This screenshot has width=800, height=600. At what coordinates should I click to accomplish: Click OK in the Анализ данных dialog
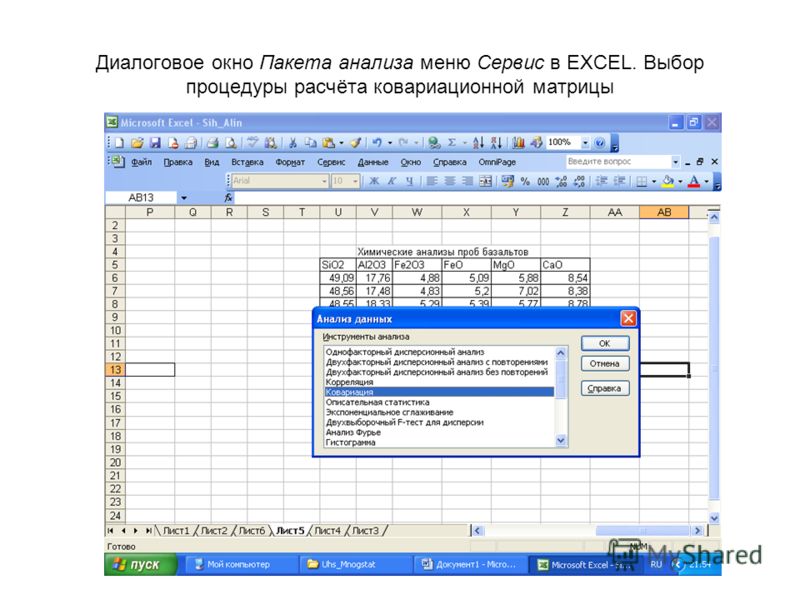tap(605, 343)
